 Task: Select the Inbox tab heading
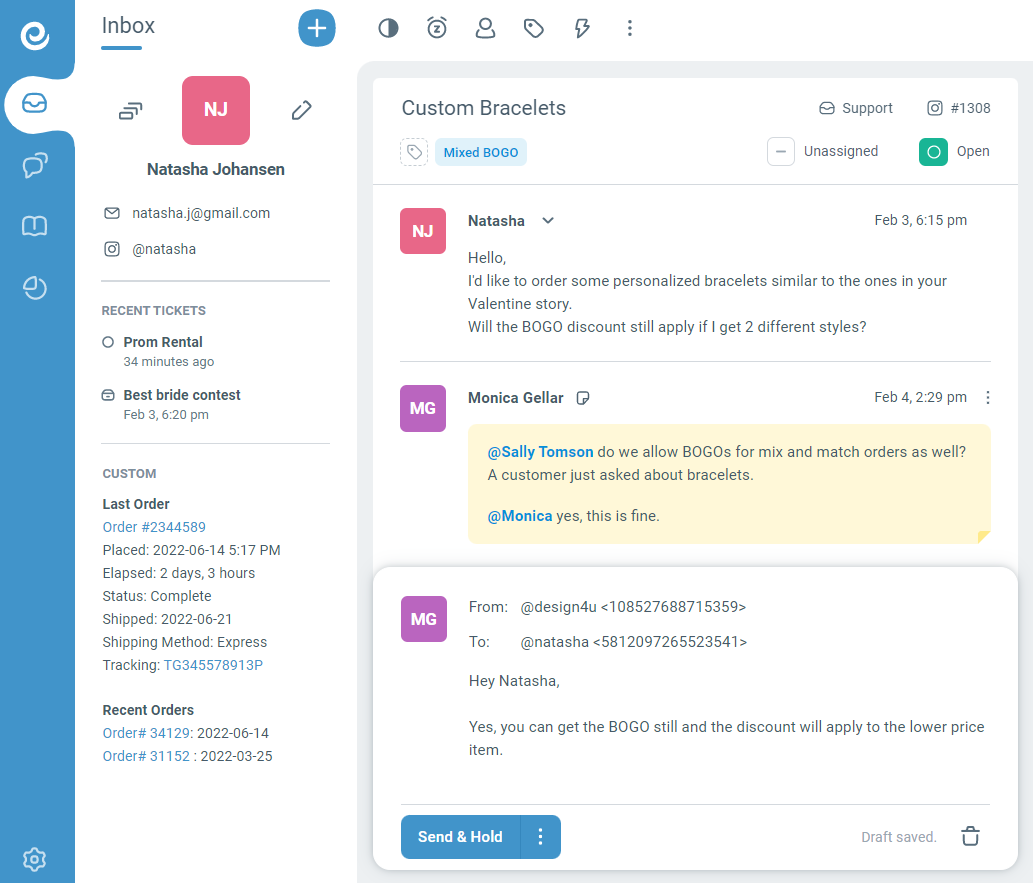click(128, 26)
